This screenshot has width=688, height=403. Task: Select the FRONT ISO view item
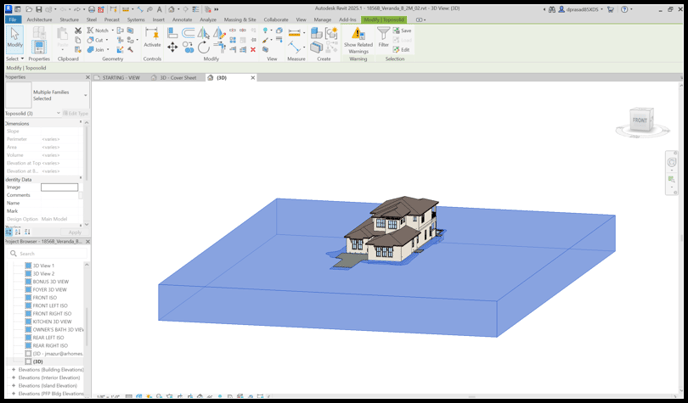click(x=45, y=298)
